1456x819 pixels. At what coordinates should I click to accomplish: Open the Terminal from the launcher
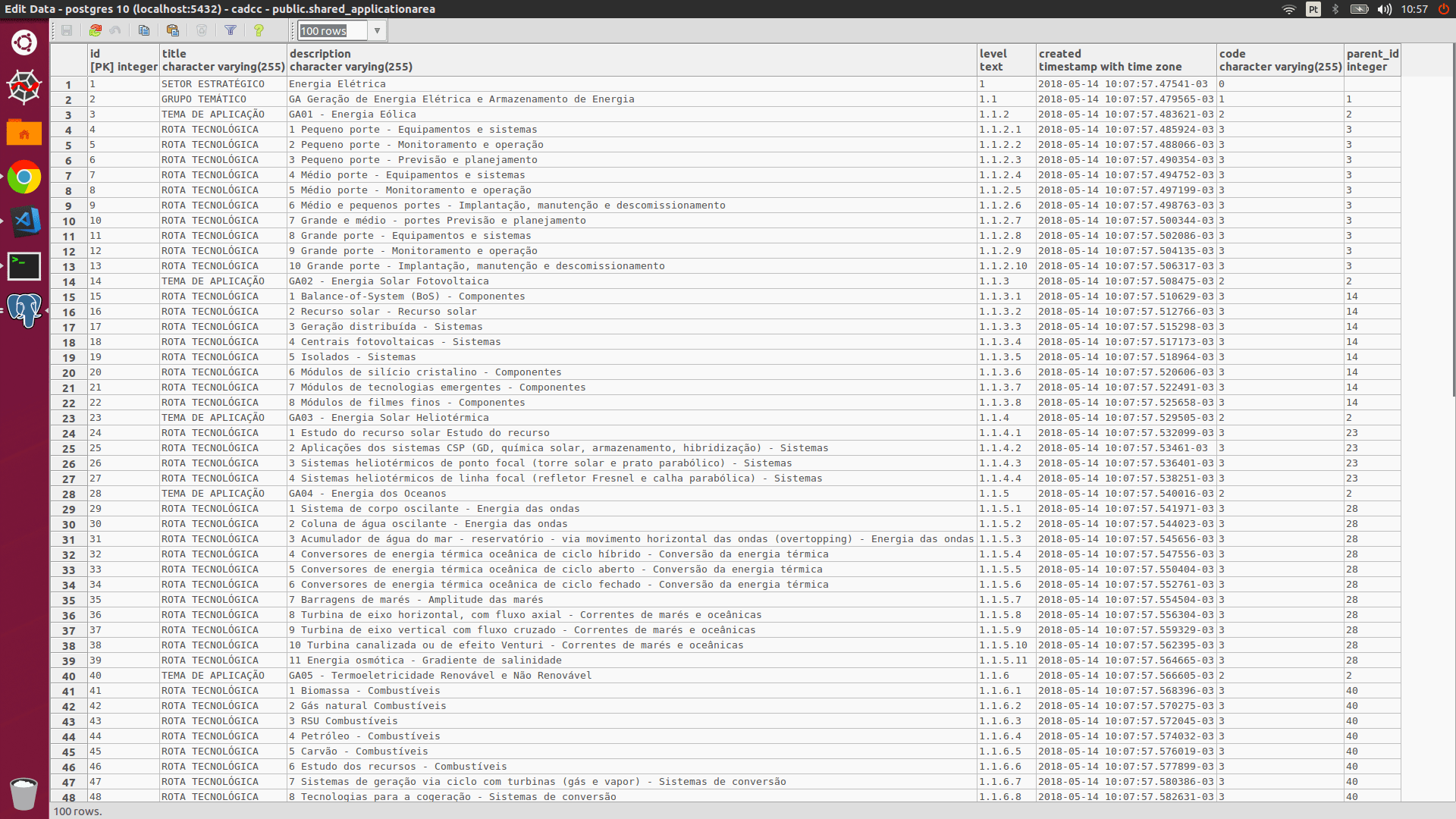(25, 266)
